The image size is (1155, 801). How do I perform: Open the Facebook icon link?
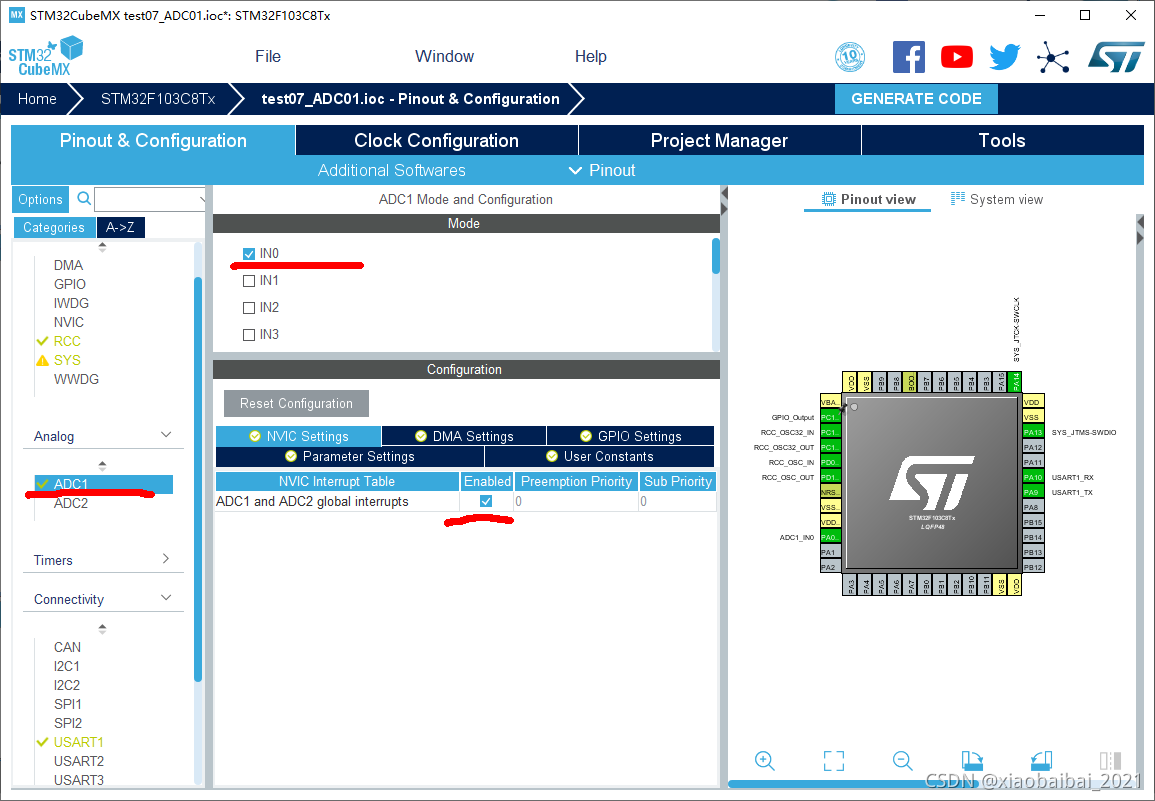(x=908, y=57)
